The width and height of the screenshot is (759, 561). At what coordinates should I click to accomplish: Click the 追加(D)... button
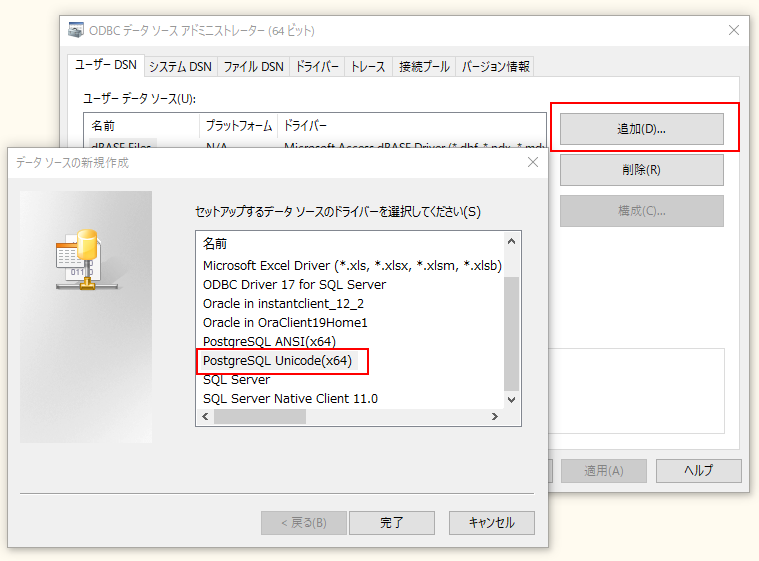click(x=641, y=129)
